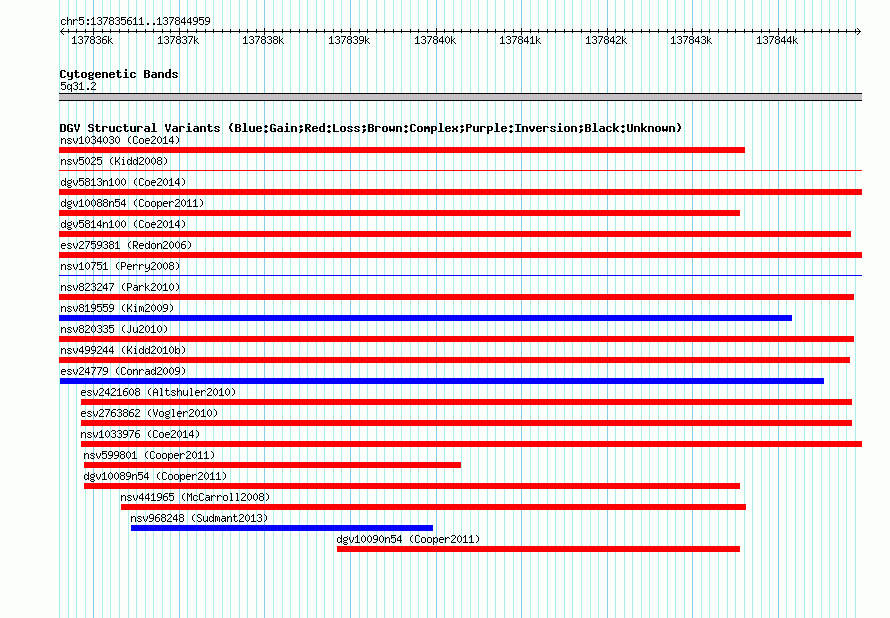Open the nsv823247 (Park2010) label
890x618 pixels.
(x=120, y=287)
